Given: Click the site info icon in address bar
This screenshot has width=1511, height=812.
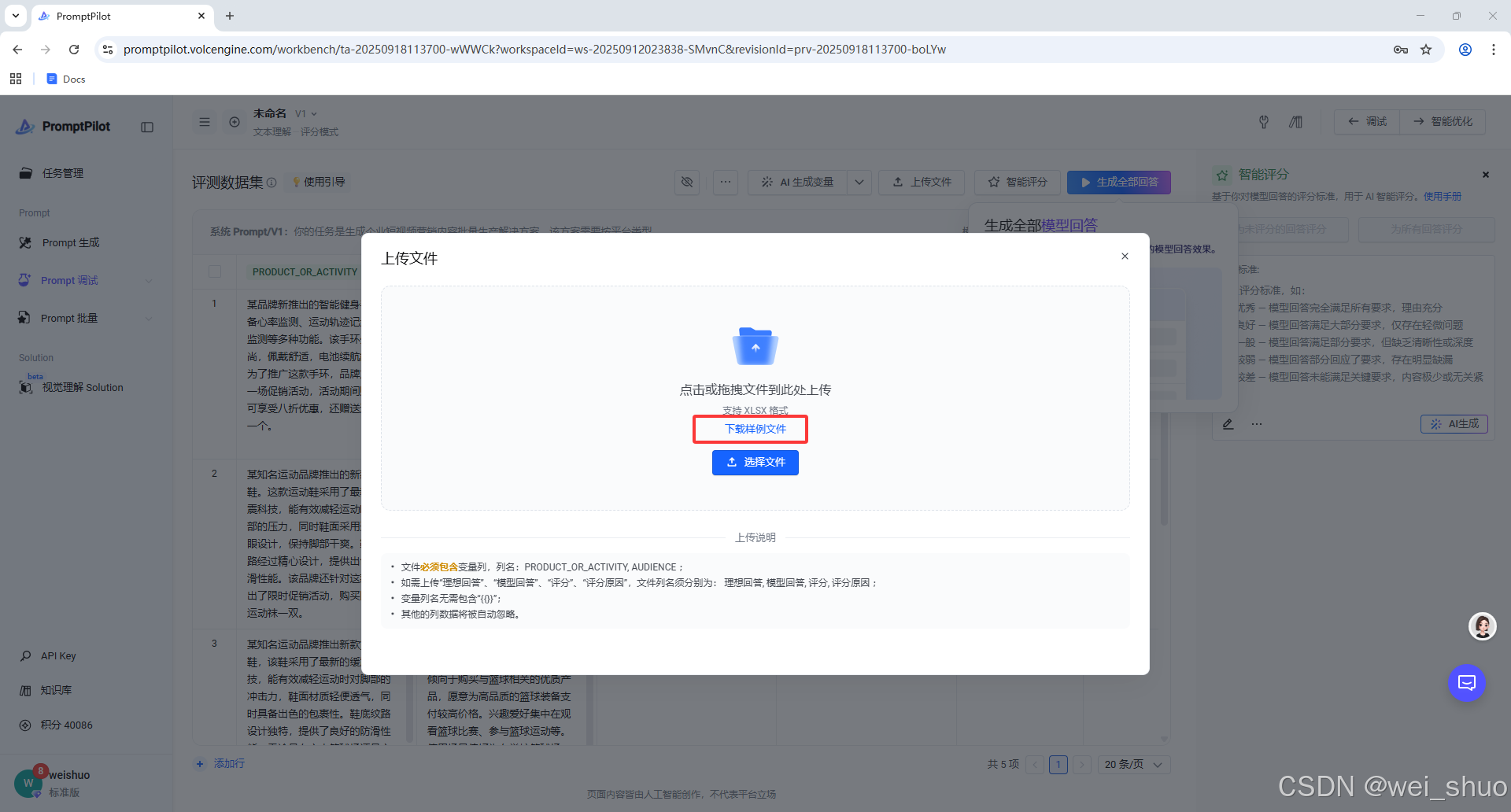Looking at the screenshot, I should click(108, 50).
